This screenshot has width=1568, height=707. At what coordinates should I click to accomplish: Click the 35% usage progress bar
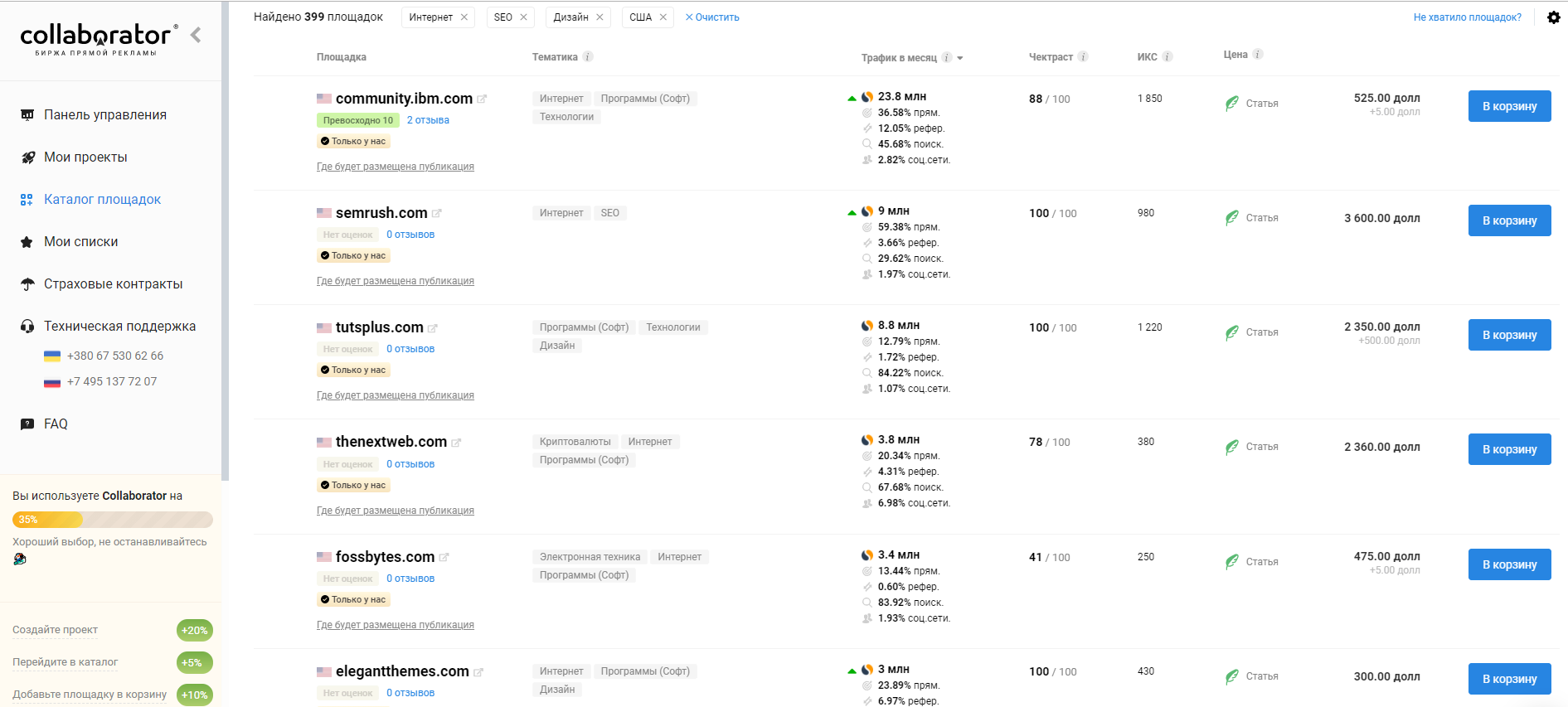coord(112,520)
